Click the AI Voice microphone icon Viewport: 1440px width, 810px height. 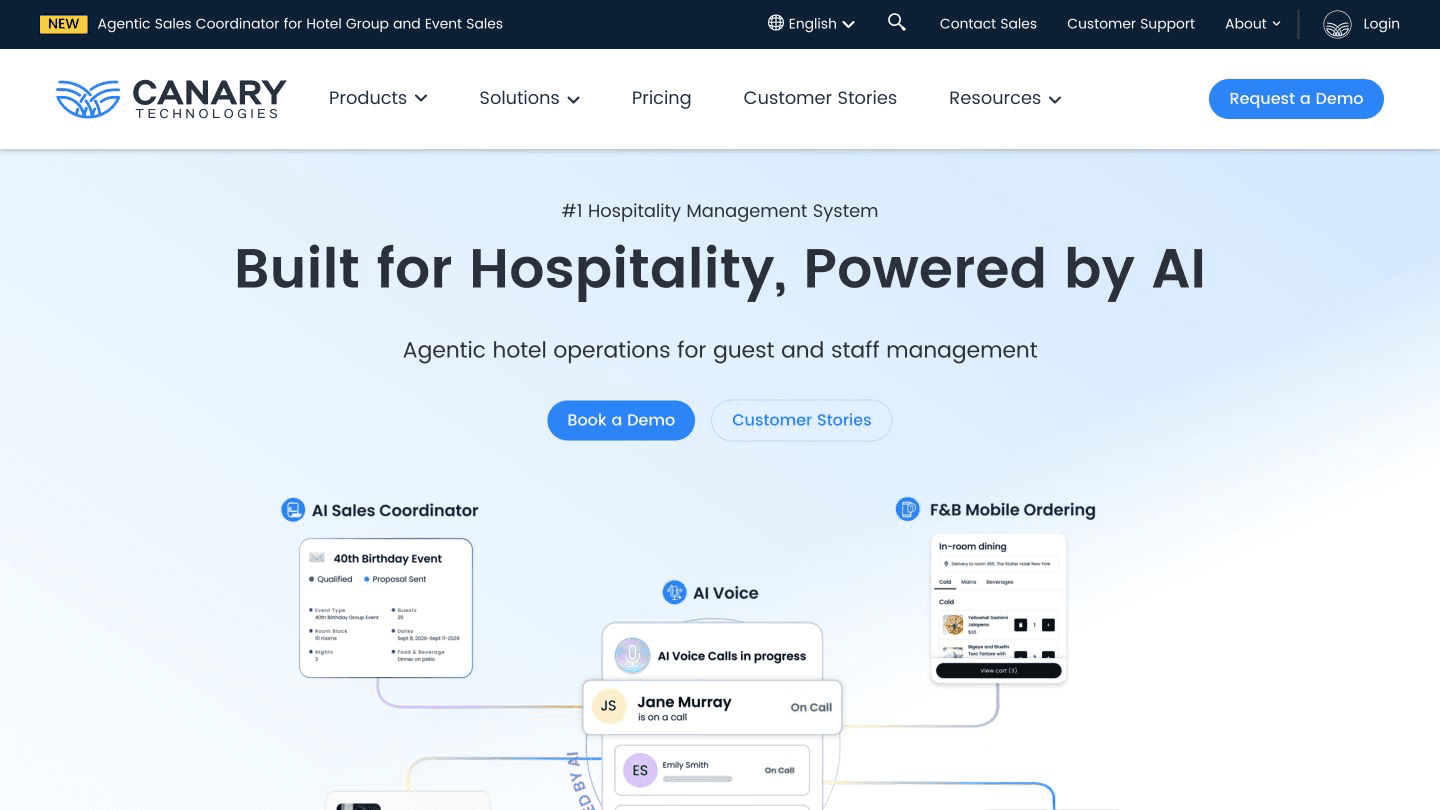(x=675, y=593)
